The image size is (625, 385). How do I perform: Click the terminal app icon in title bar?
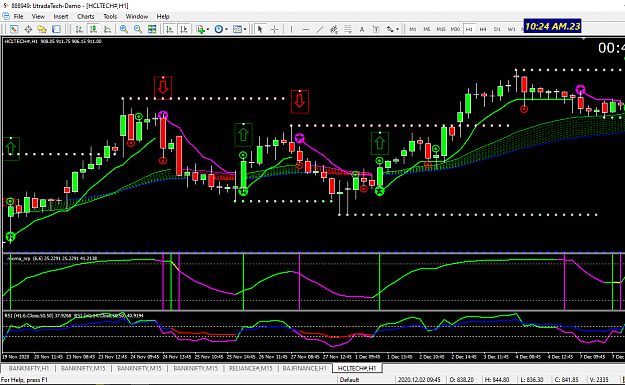(x=5, y=5)
